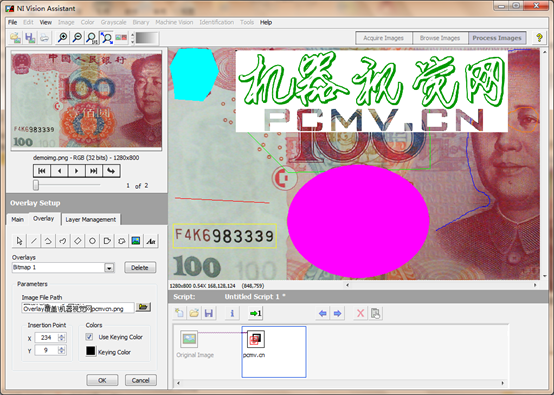Click the Zoom Out magnifier icon

point(77,37)
